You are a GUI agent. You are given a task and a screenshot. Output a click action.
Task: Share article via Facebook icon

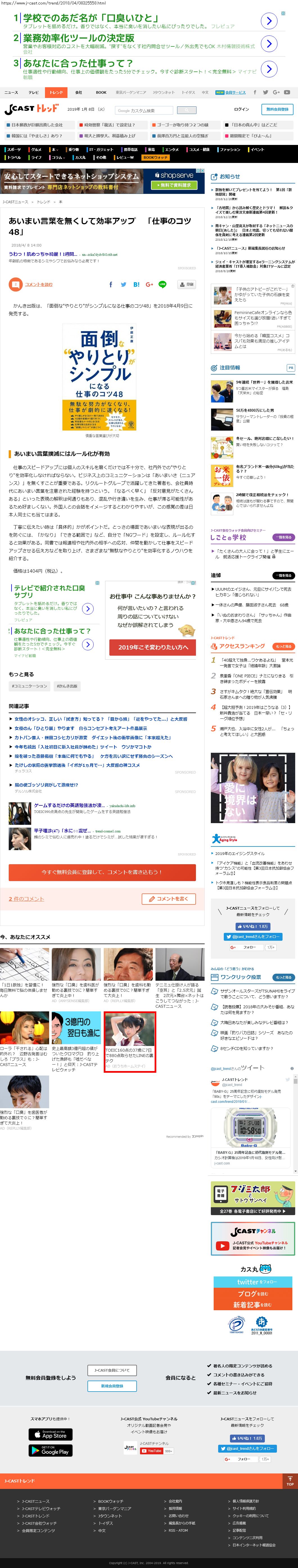[111, 284]
